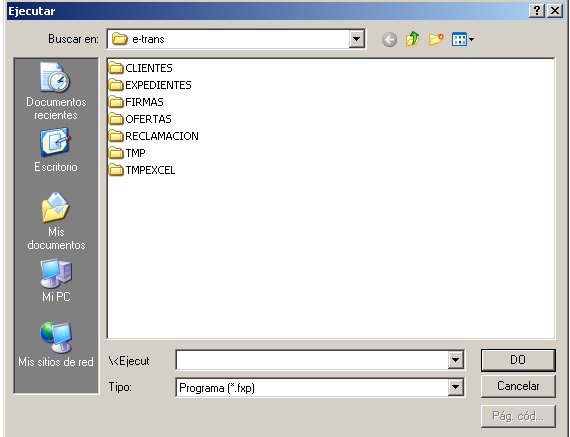Select Mis documentos shortcut
This screenshot has height=437, width=570.
pyautogui.click(x=56, y=221)
